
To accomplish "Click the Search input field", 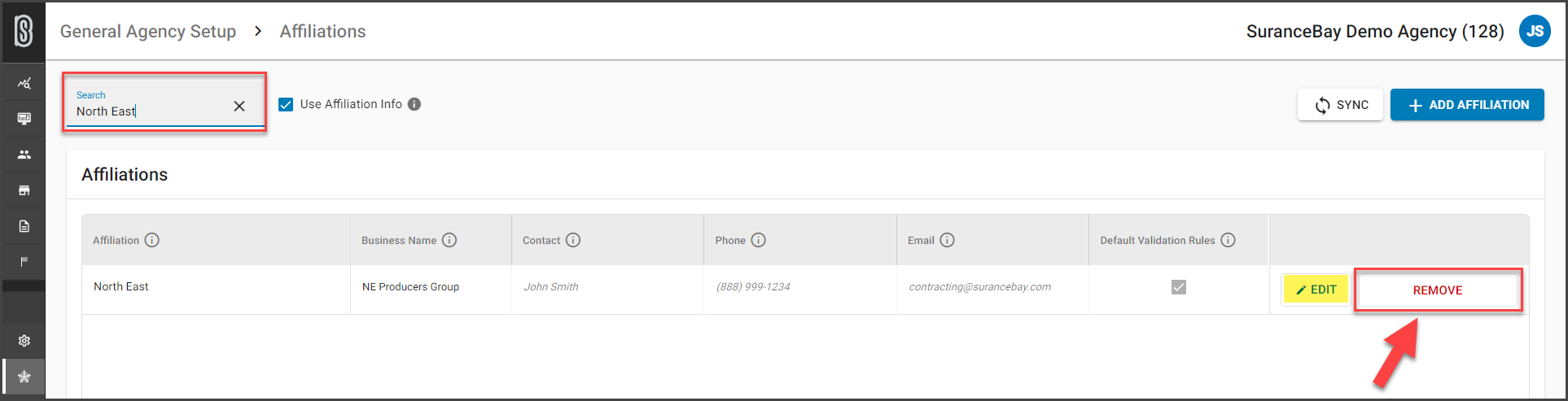I will 151,106.
